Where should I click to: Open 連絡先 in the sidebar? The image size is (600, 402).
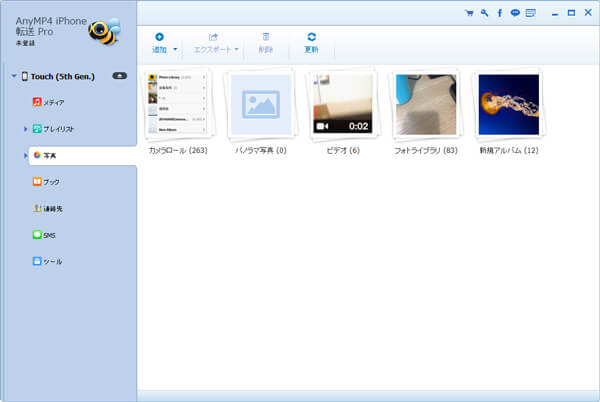[50, 208]
